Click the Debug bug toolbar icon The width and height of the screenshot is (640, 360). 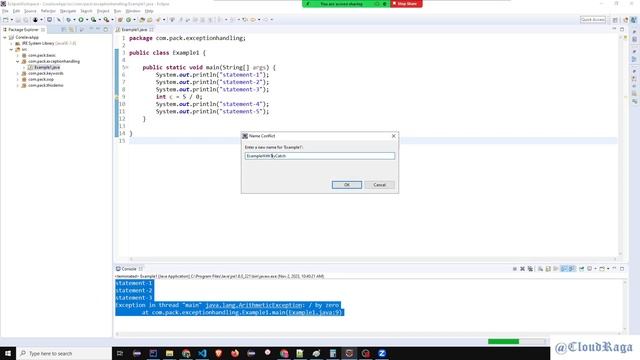pos(68,20)
